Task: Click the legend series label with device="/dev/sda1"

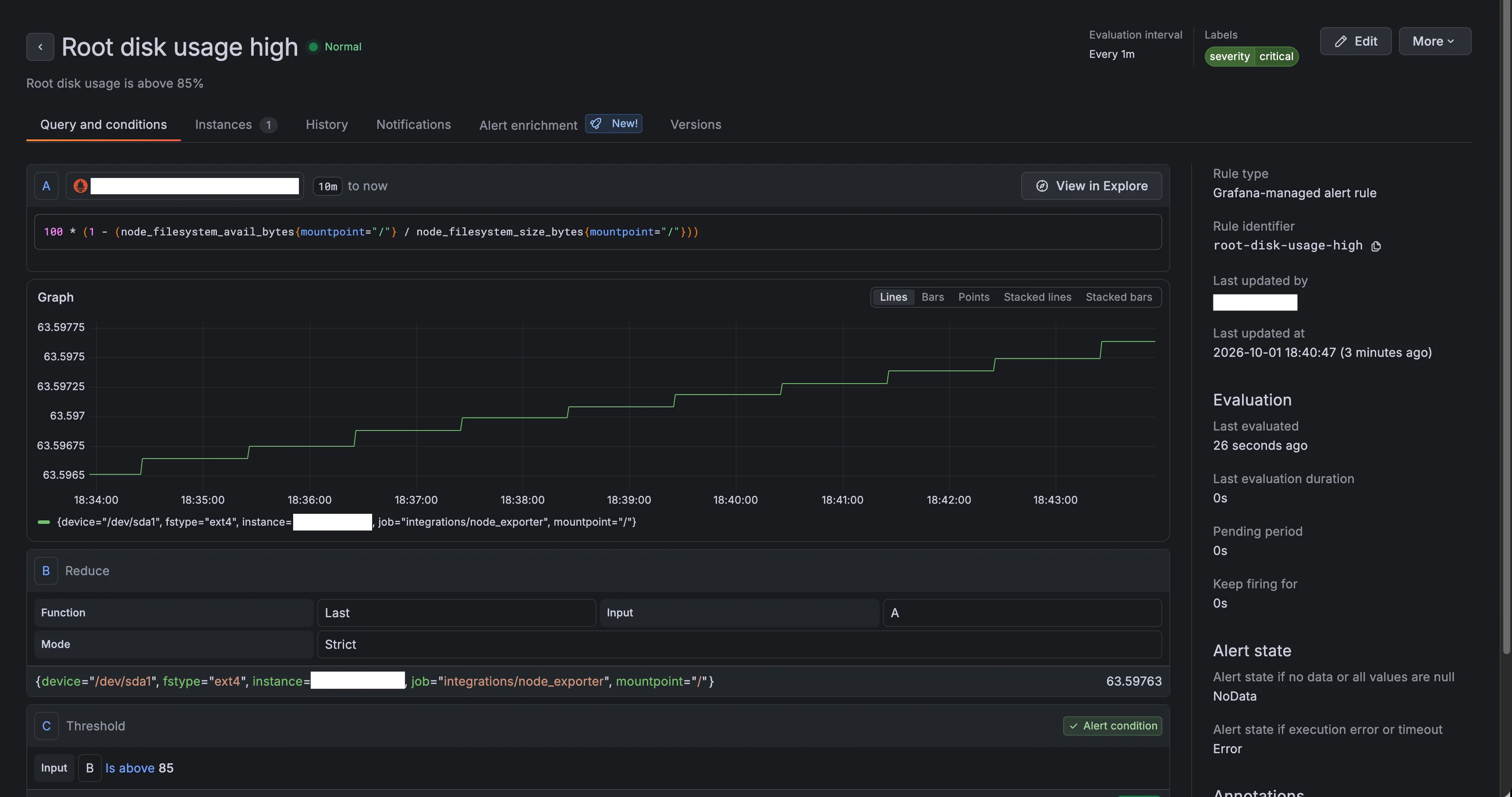Action: (x=346, y=522)
